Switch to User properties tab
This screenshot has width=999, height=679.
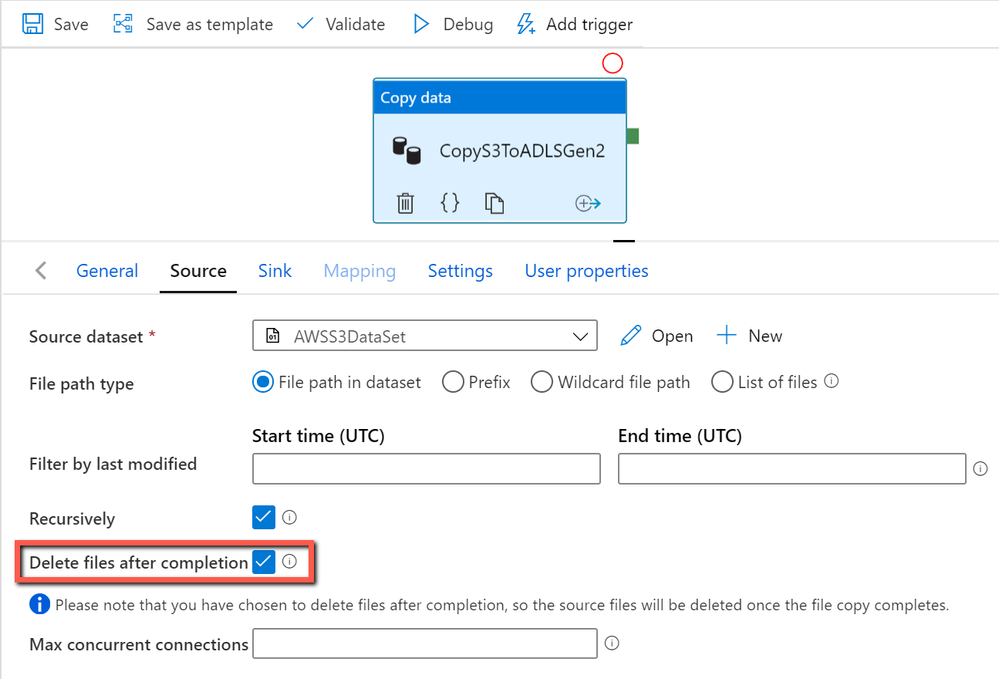click(586, 271)
